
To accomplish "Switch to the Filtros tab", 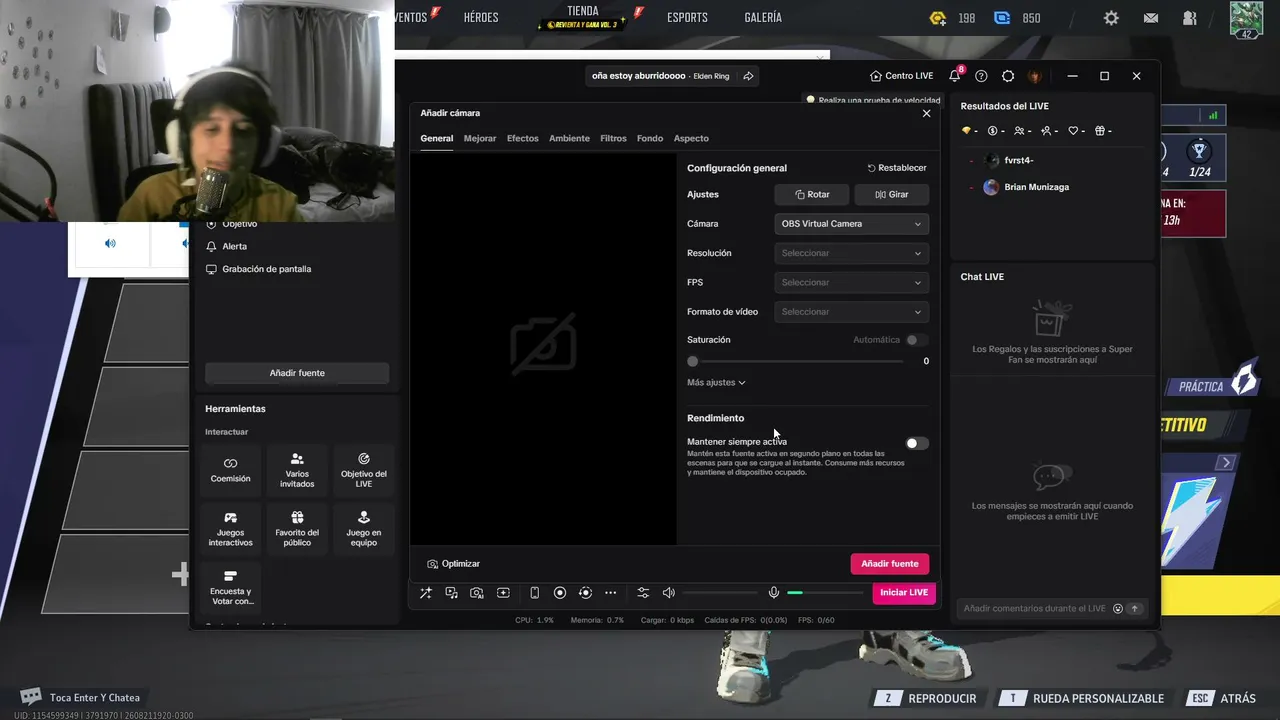I will pos(613,138).
